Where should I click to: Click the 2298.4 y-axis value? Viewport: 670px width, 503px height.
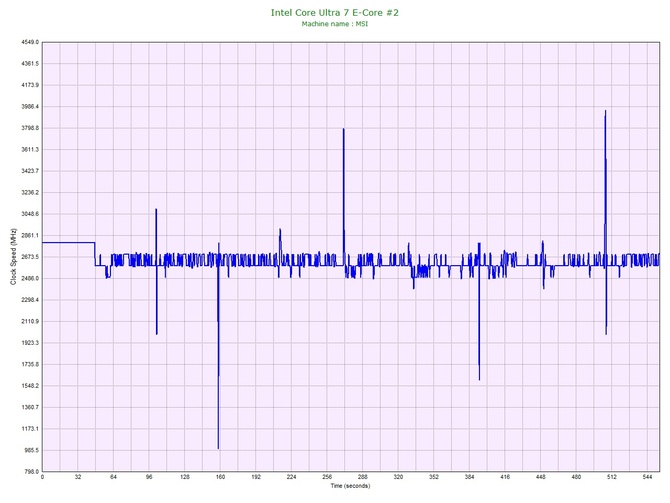tap(30, 300)
